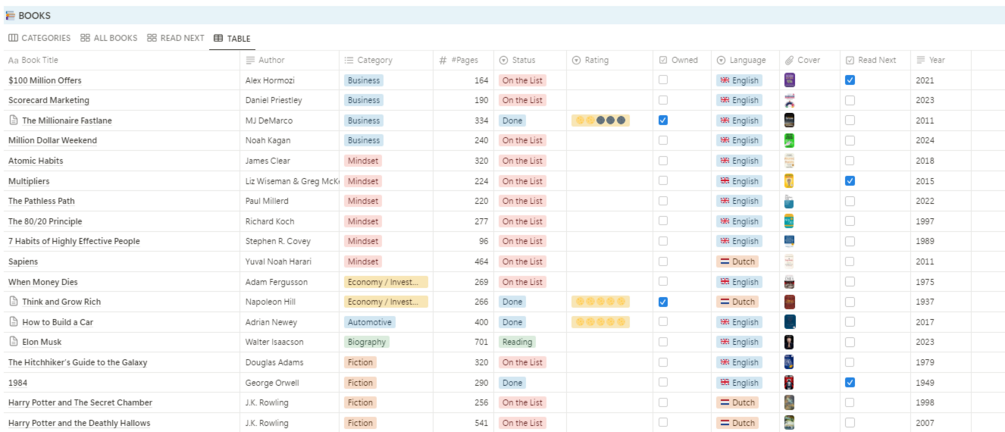Uncheck Read Next for 1984
This screenshot has height=432, width=1005.
click(850, 383)
